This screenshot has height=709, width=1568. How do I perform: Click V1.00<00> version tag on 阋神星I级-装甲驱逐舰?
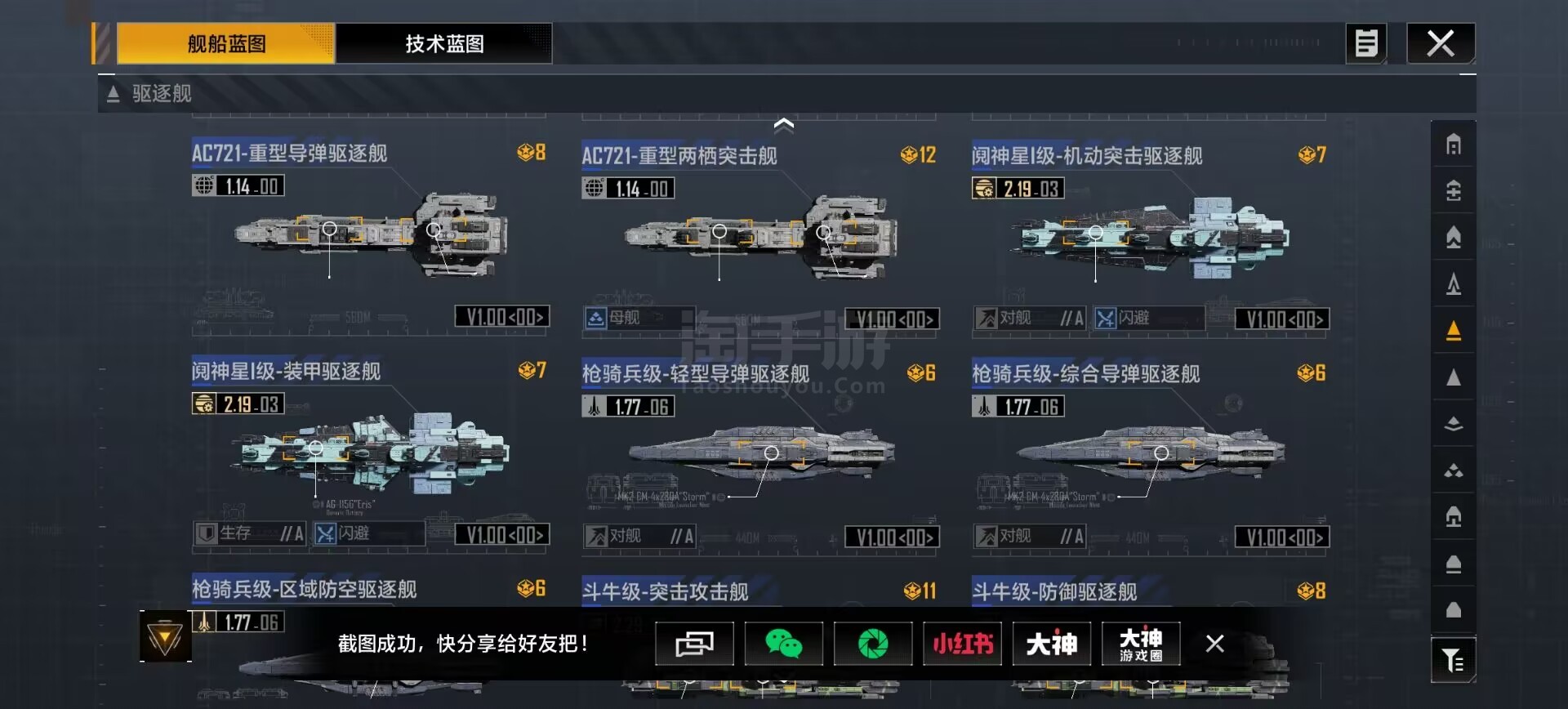point(502,535)
